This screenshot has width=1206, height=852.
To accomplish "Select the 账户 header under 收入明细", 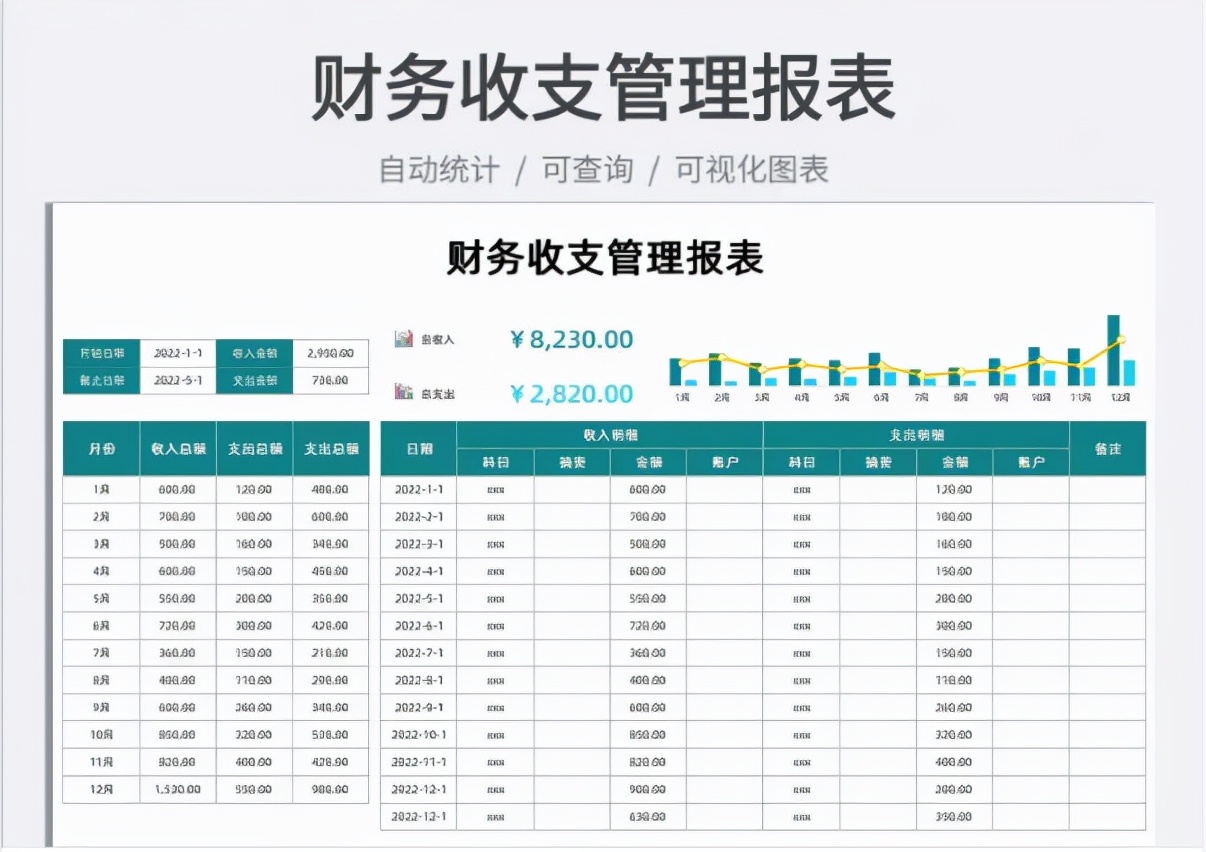I will click(x=724, y=462).
